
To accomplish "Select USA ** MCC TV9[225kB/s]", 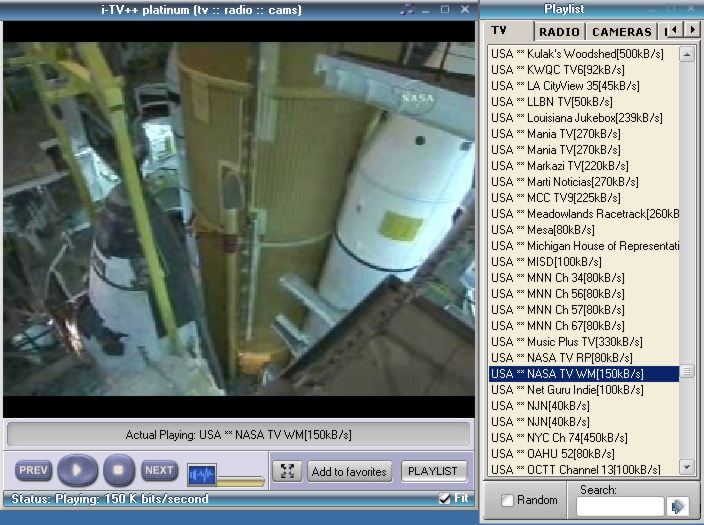I will [584, 198].
